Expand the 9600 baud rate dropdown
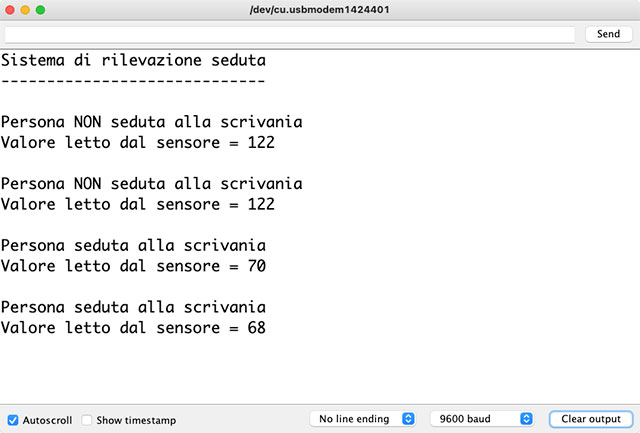 tap(483, 419)
